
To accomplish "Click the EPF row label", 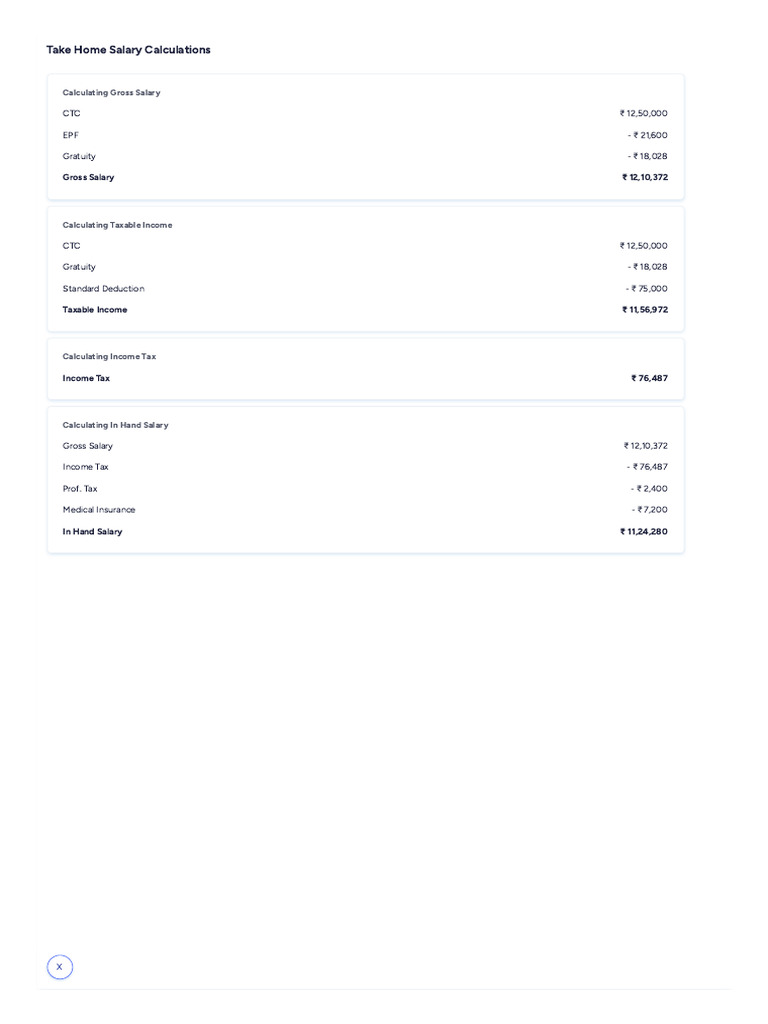I will [x=71, y=135].
